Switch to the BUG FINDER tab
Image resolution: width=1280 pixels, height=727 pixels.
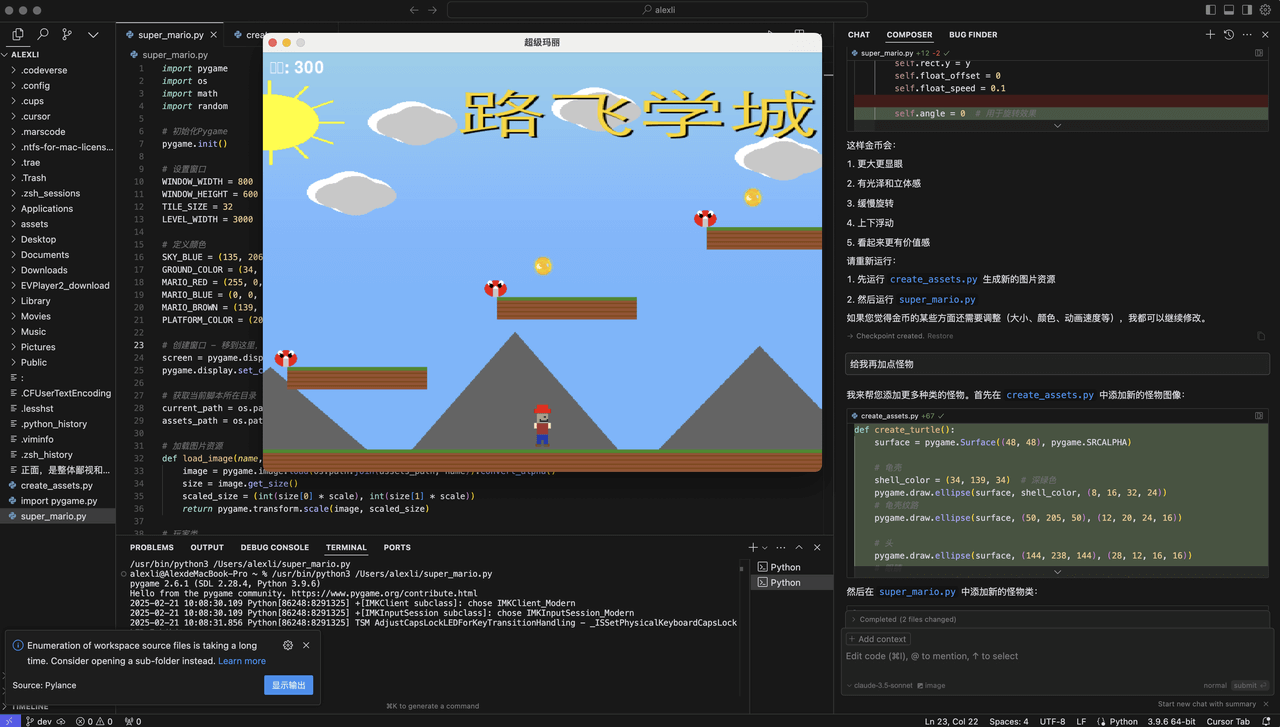973,35
